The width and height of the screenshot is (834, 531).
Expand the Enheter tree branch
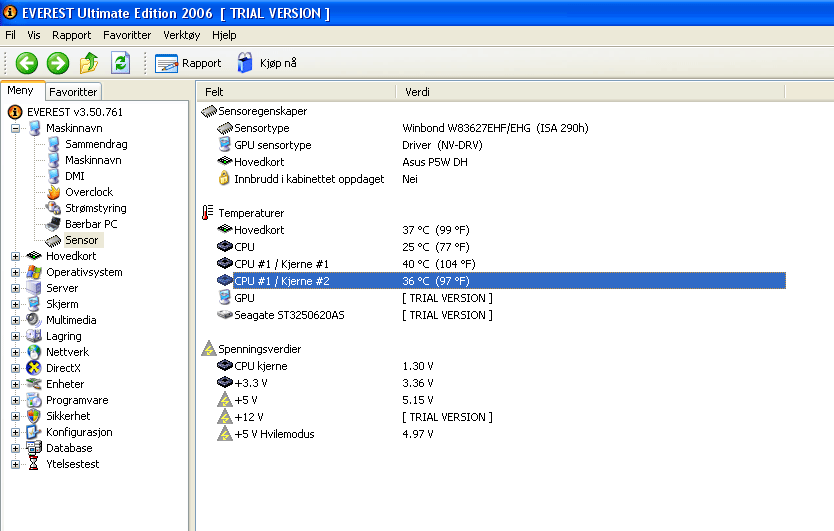[x=15, y=384]
